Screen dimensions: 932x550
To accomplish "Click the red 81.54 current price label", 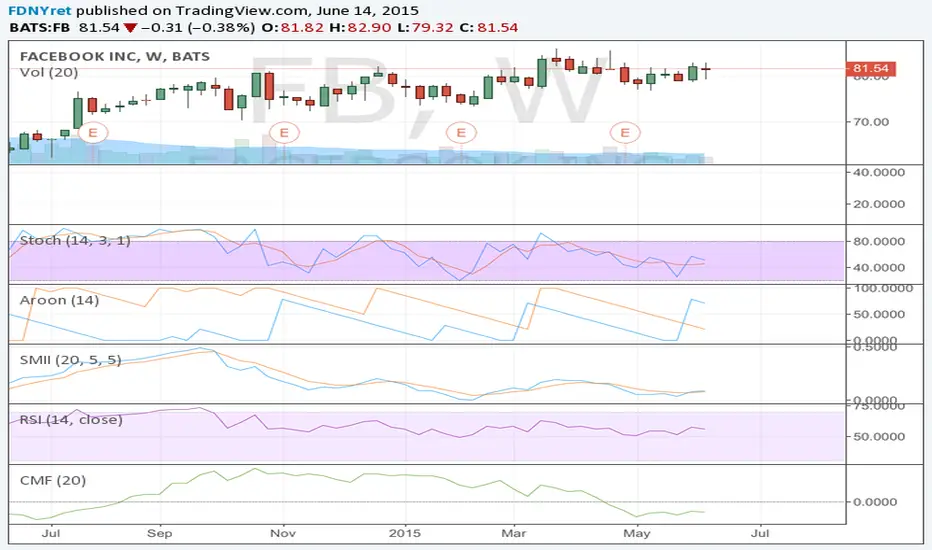I will tap(871, 68).
